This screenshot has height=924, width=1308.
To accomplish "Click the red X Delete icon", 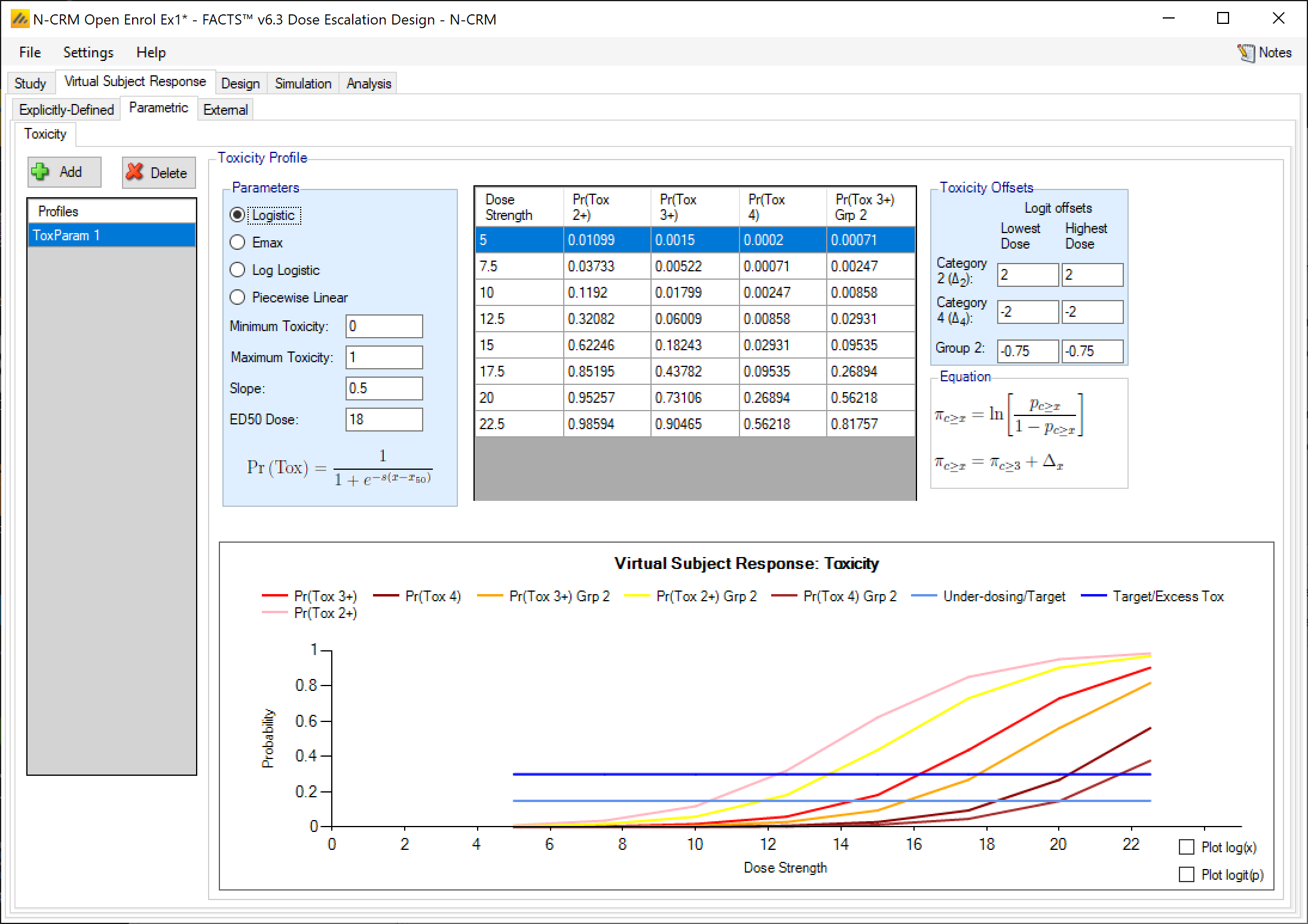I will pyautogui.click(x=135, y=172).
